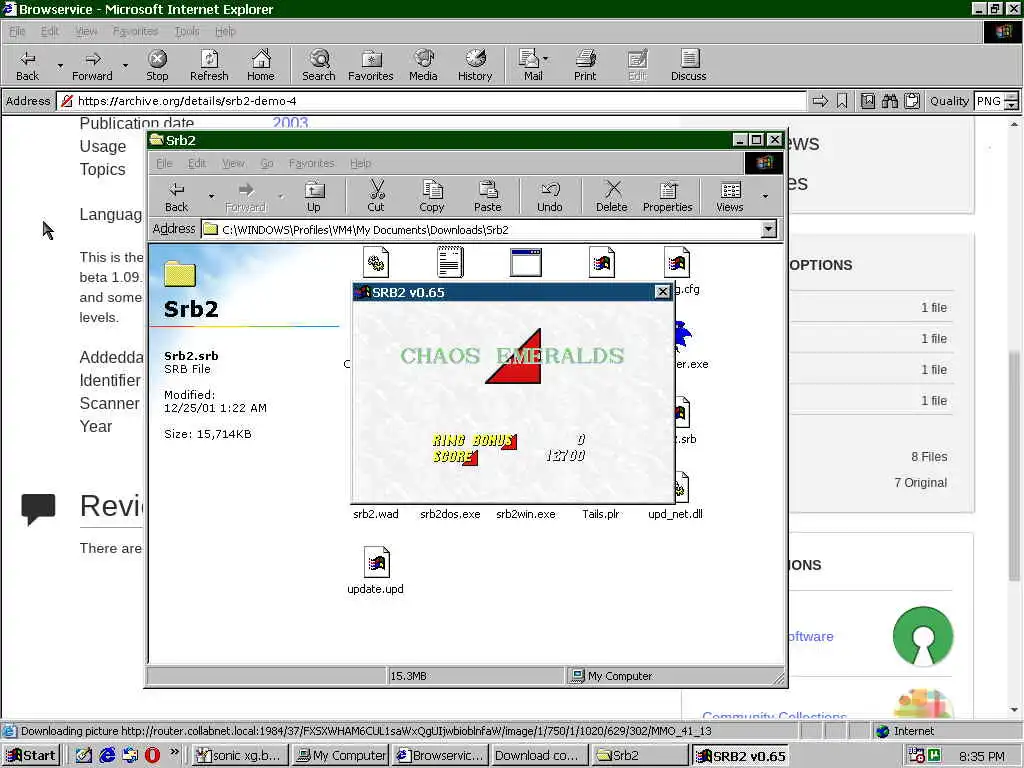
Task: Show the History pane in Internet Explorer
Action: [475, 65]
